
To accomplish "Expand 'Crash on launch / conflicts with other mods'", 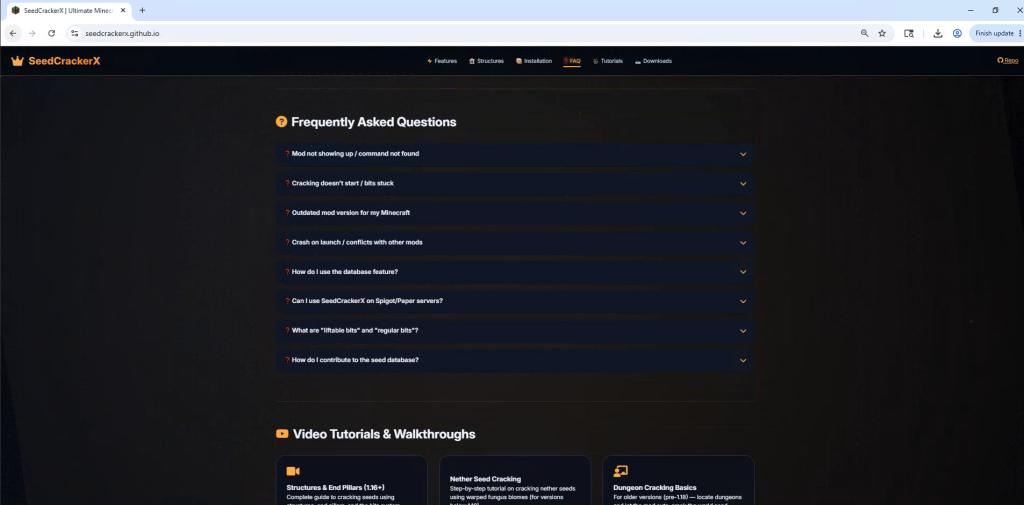I will click(x=515, y=242).
